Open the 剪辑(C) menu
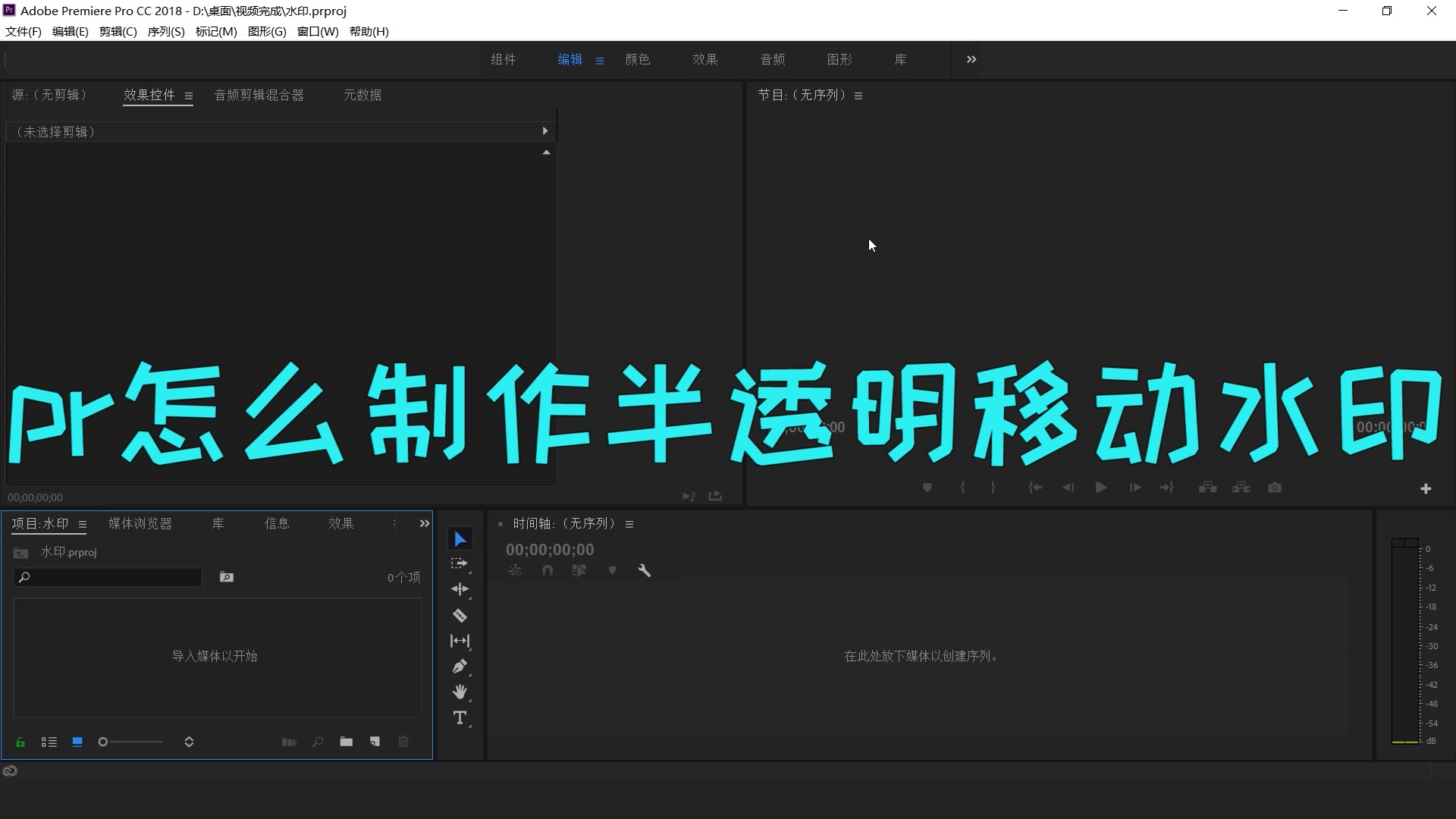 pos(118,31)
